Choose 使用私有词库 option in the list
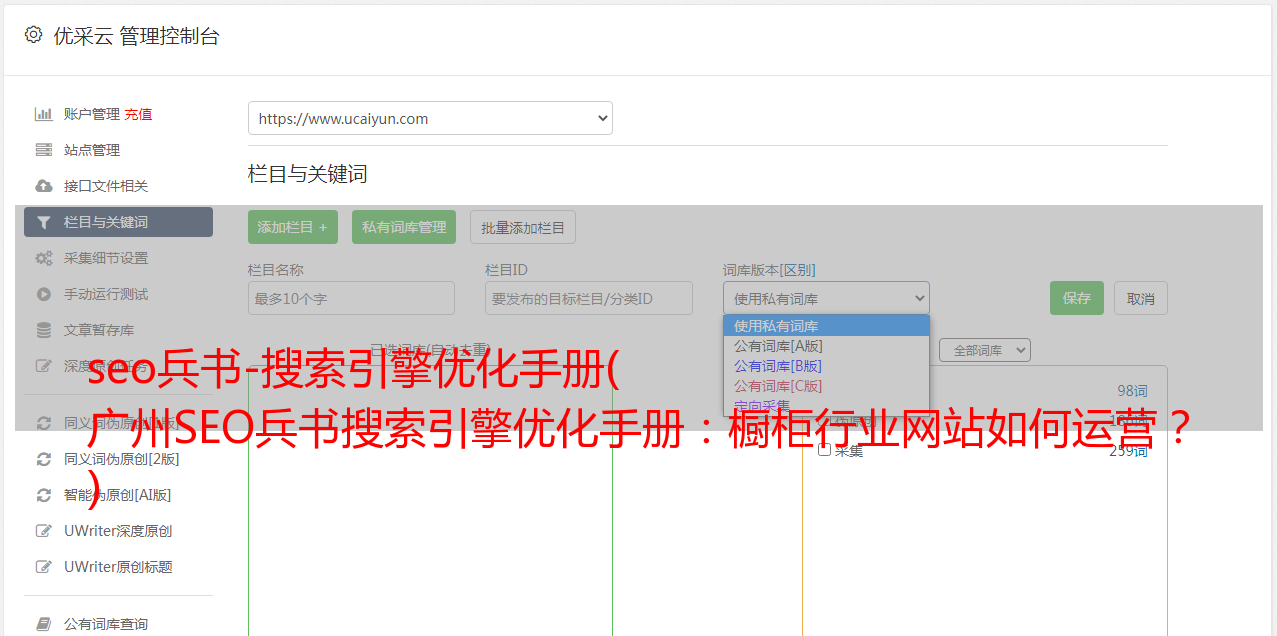1277x636 pixels. 826,326
